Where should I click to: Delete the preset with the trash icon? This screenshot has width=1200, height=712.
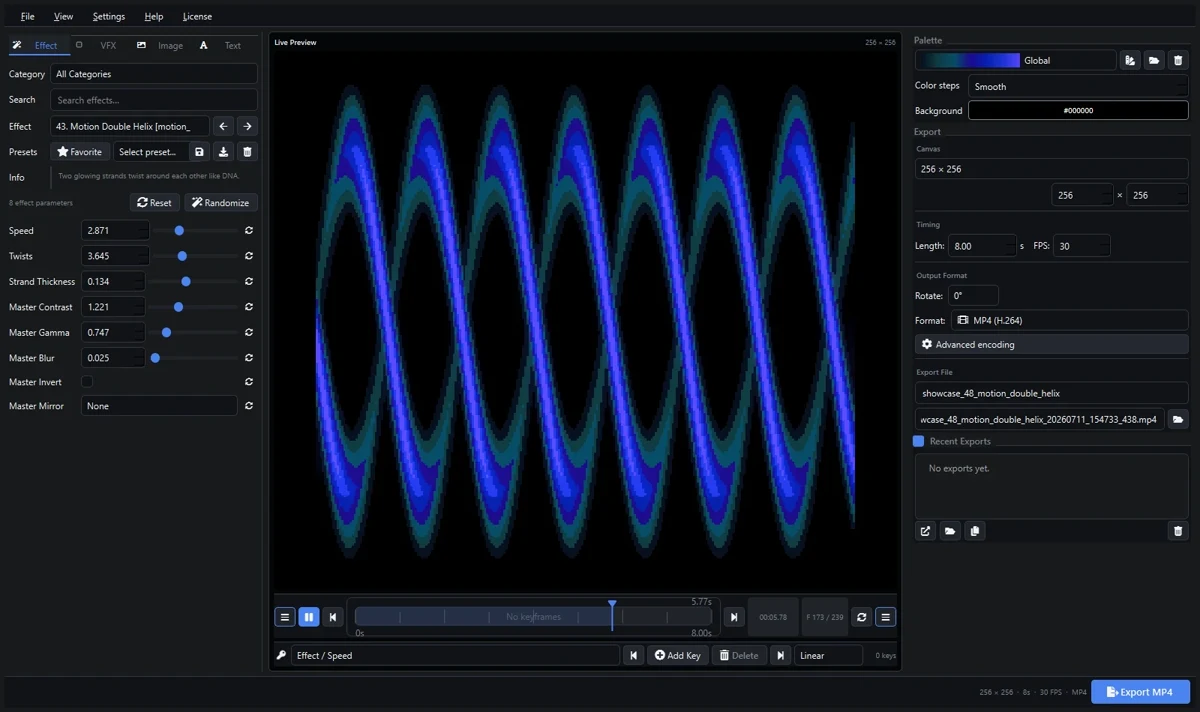(x=248, y=152)
